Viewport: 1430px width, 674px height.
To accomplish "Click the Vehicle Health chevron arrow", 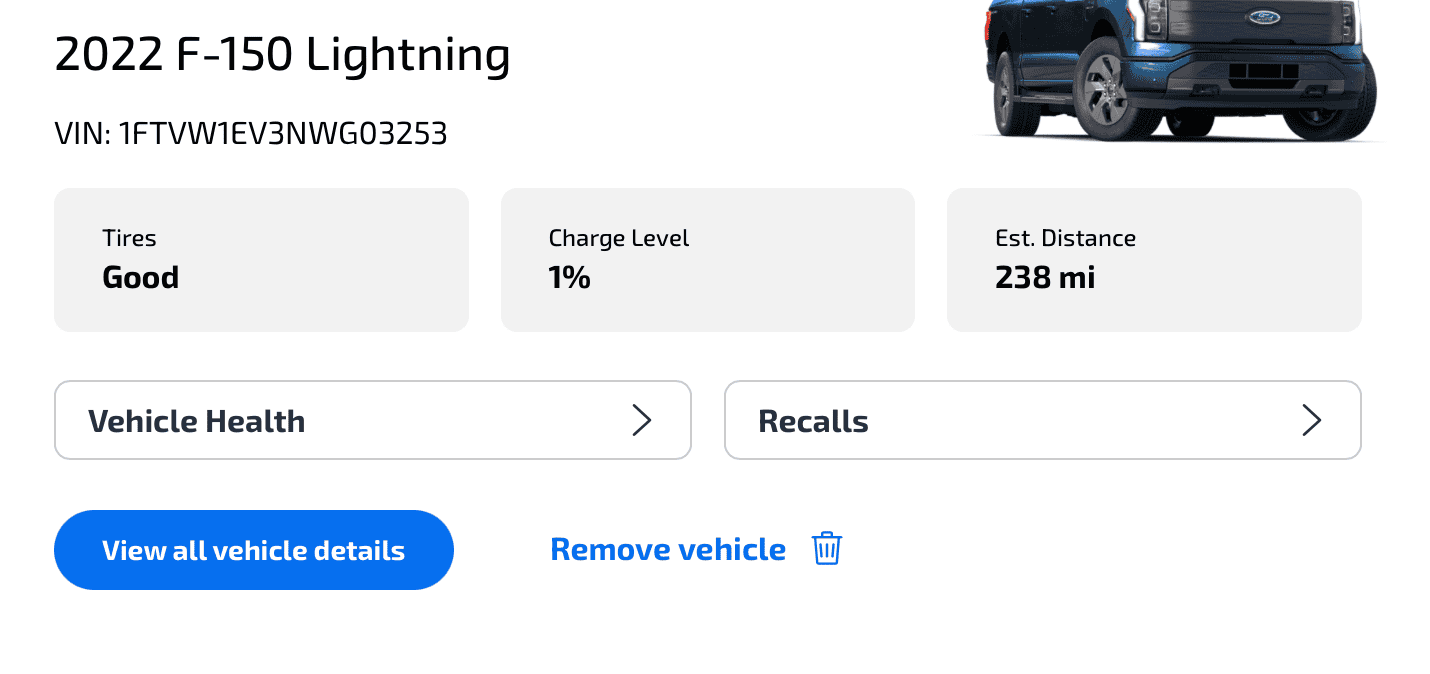I will pos(642,421).
